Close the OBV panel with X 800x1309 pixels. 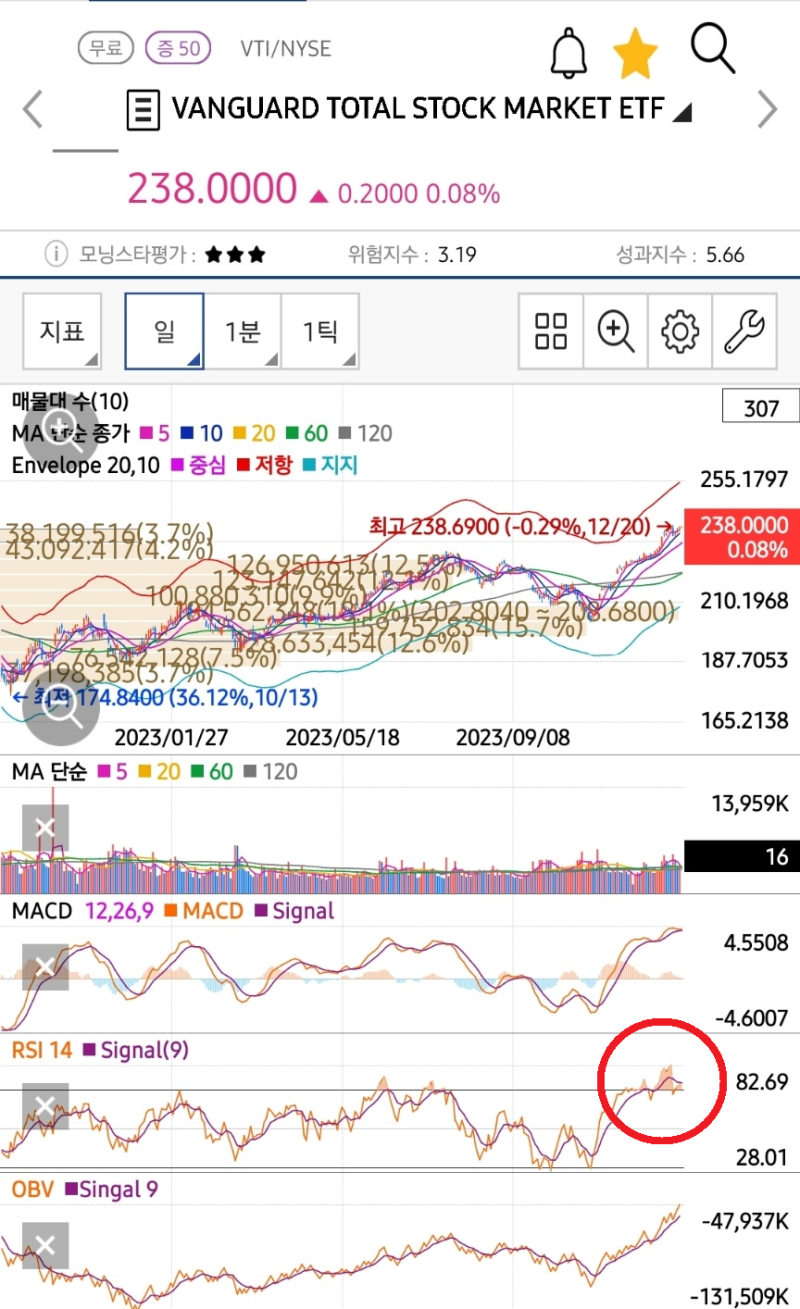(45, 1245)
